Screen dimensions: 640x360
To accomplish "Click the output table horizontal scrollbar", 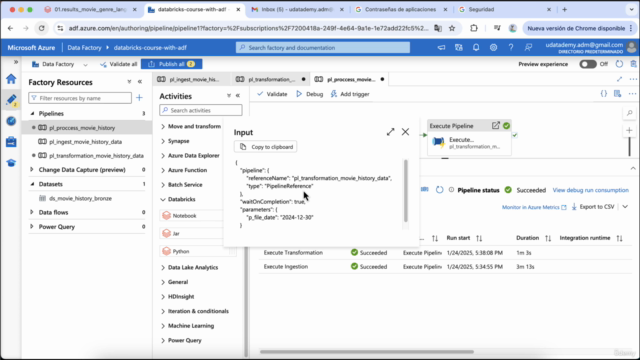I will tap(367, 351).
